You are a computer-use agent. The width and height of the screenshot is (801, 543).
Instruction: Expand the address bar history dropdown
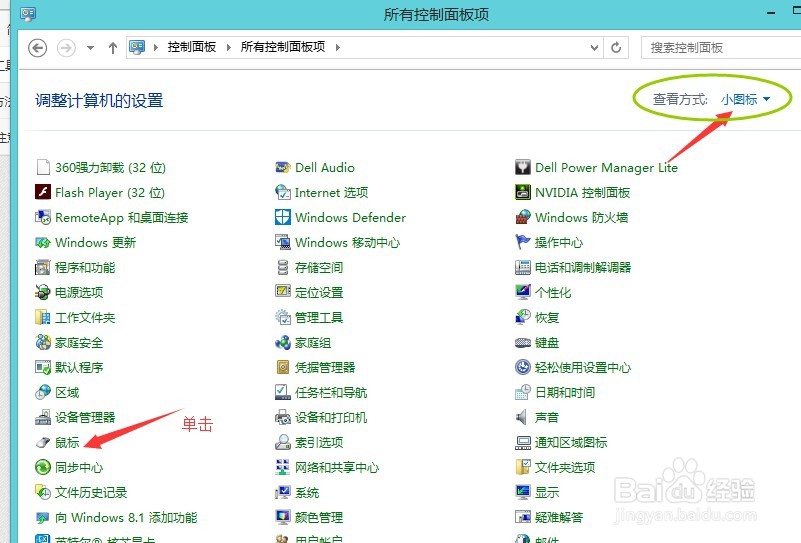click(x=594, y=48)
